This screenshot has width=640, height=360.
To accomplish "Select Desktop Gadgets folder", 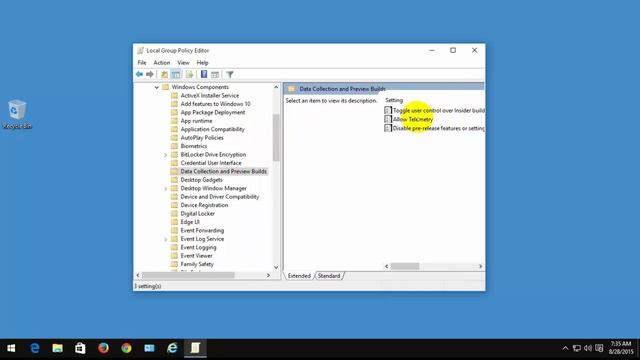I will click(202, 180).
